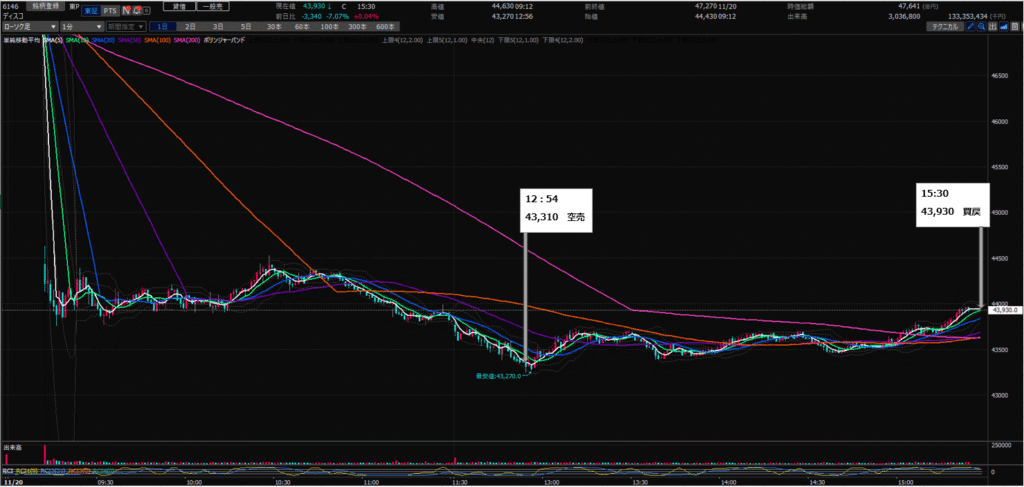Image resolution: width=1024 pixels, height=487 pixels.
Task: Click the SMA(200) legend label
Action: 187,39
